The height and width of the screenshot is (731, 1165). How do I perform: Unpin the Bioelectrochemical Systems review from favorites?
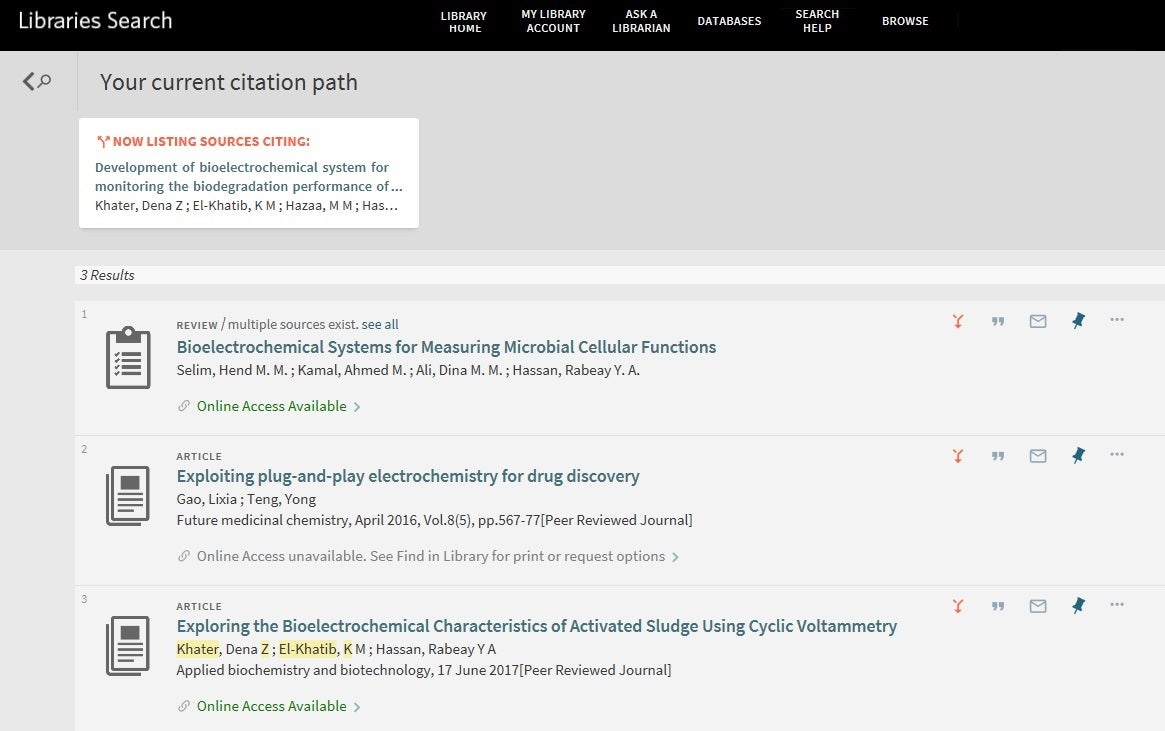click(x=1077, y=320)
